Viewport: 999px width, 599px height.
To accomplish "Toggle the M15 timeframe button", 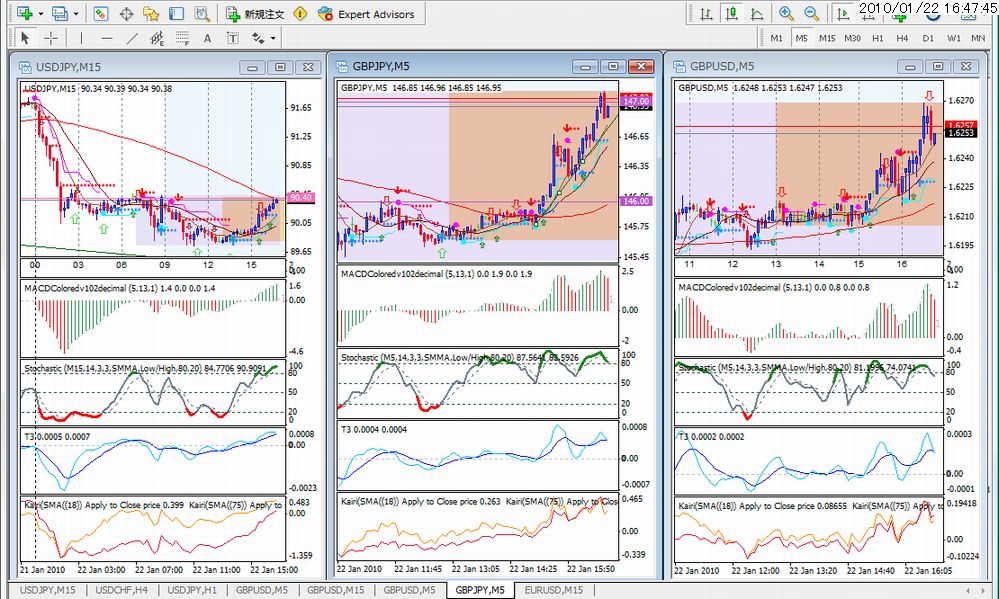I will (x=827, y=38).
